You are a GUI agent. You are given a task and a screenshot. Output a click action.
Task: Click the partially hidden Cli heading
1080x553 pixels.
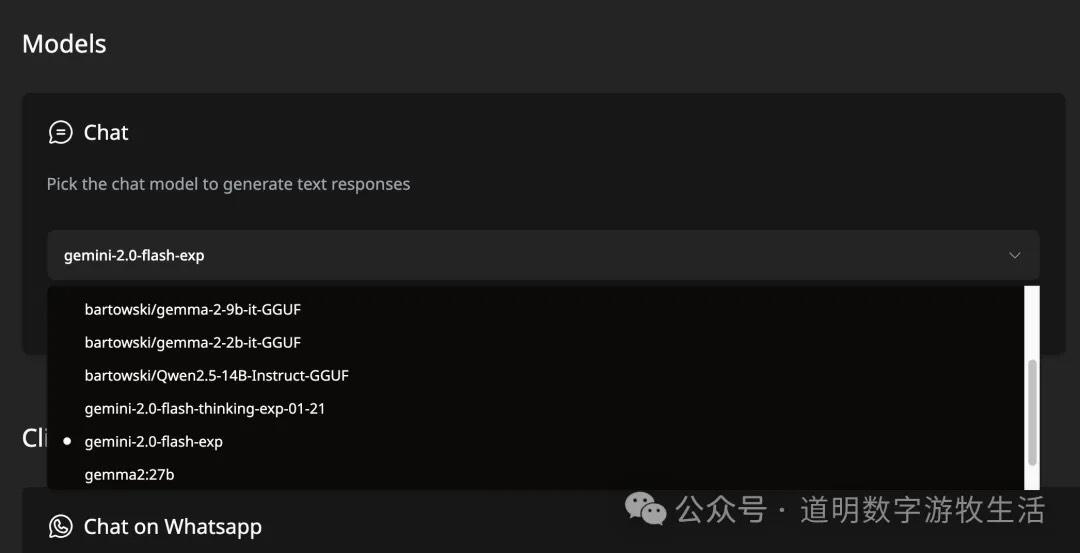[x=34, y=438]
